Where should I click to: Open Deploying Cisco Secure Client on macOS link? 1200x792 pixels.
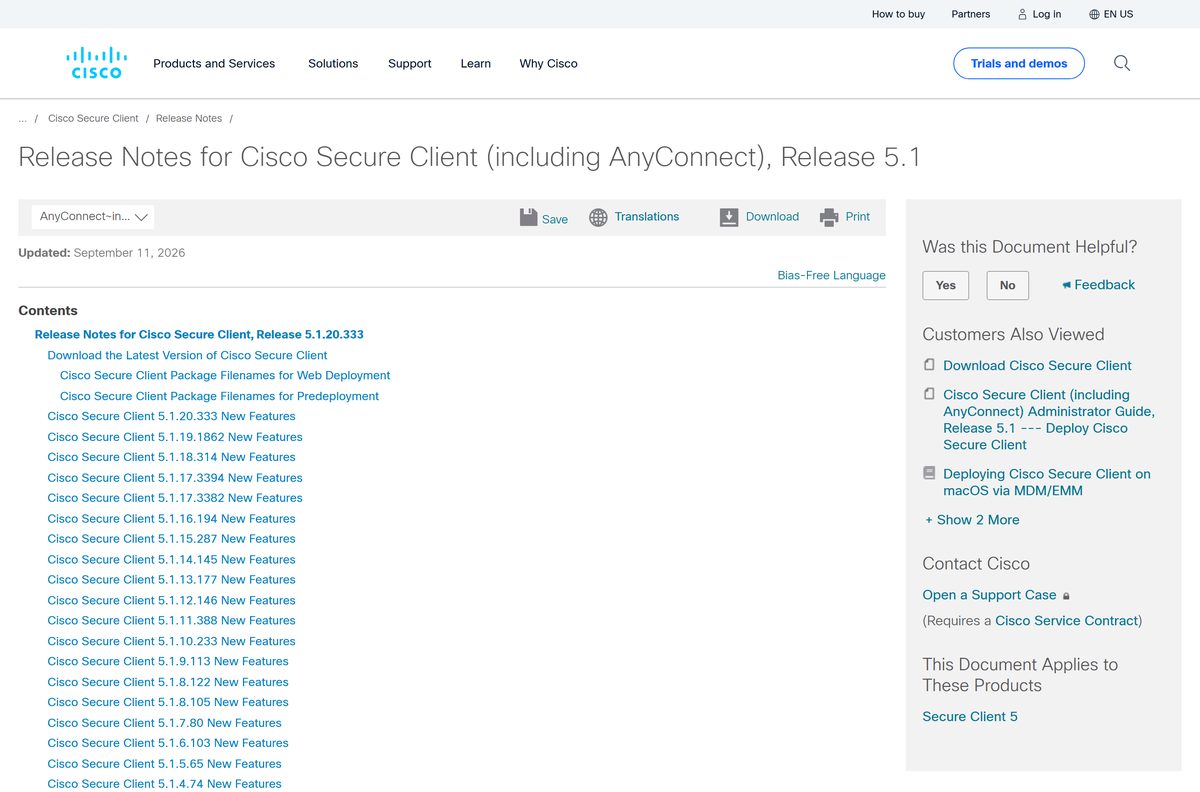[1047, 482]
